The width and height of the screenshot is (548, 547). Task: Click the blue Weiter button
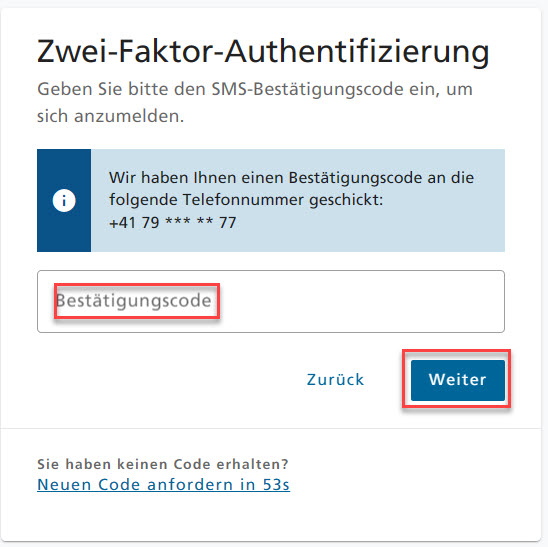click(x=458, y=380)
